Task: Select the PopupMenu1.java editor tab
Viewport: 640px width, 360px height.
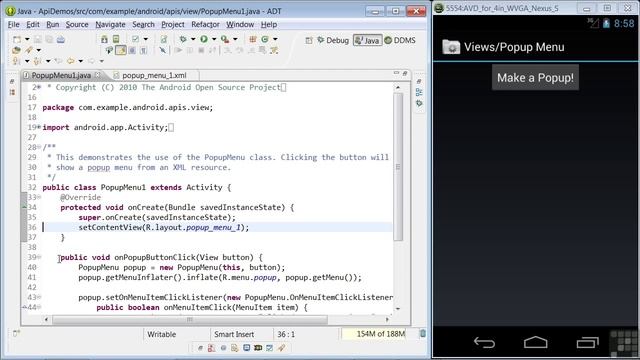Action: 61,75
